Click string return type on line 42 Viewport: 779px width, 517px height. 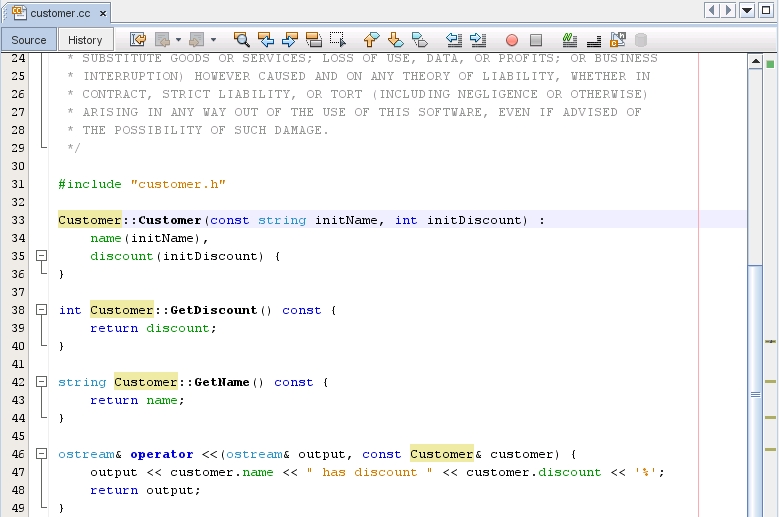point(82,382)
